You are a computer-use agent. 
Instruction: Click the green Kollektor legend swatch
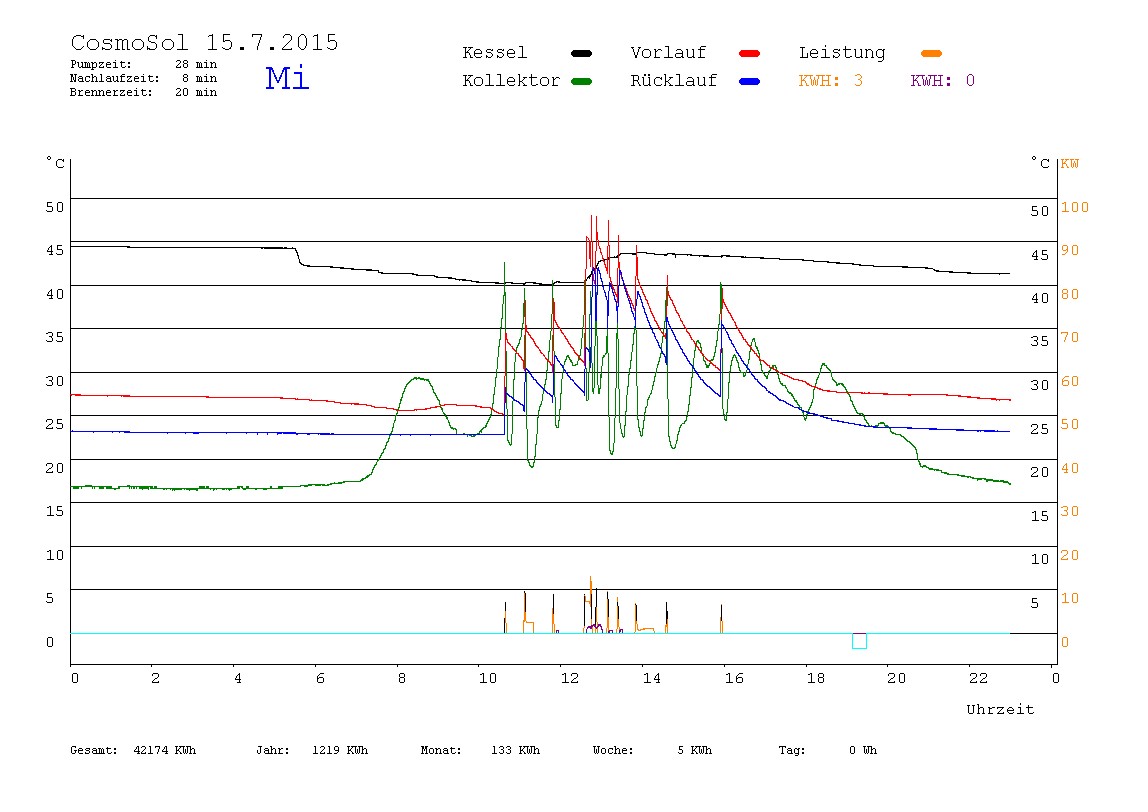pyautogui.click(x=581, y=81)
